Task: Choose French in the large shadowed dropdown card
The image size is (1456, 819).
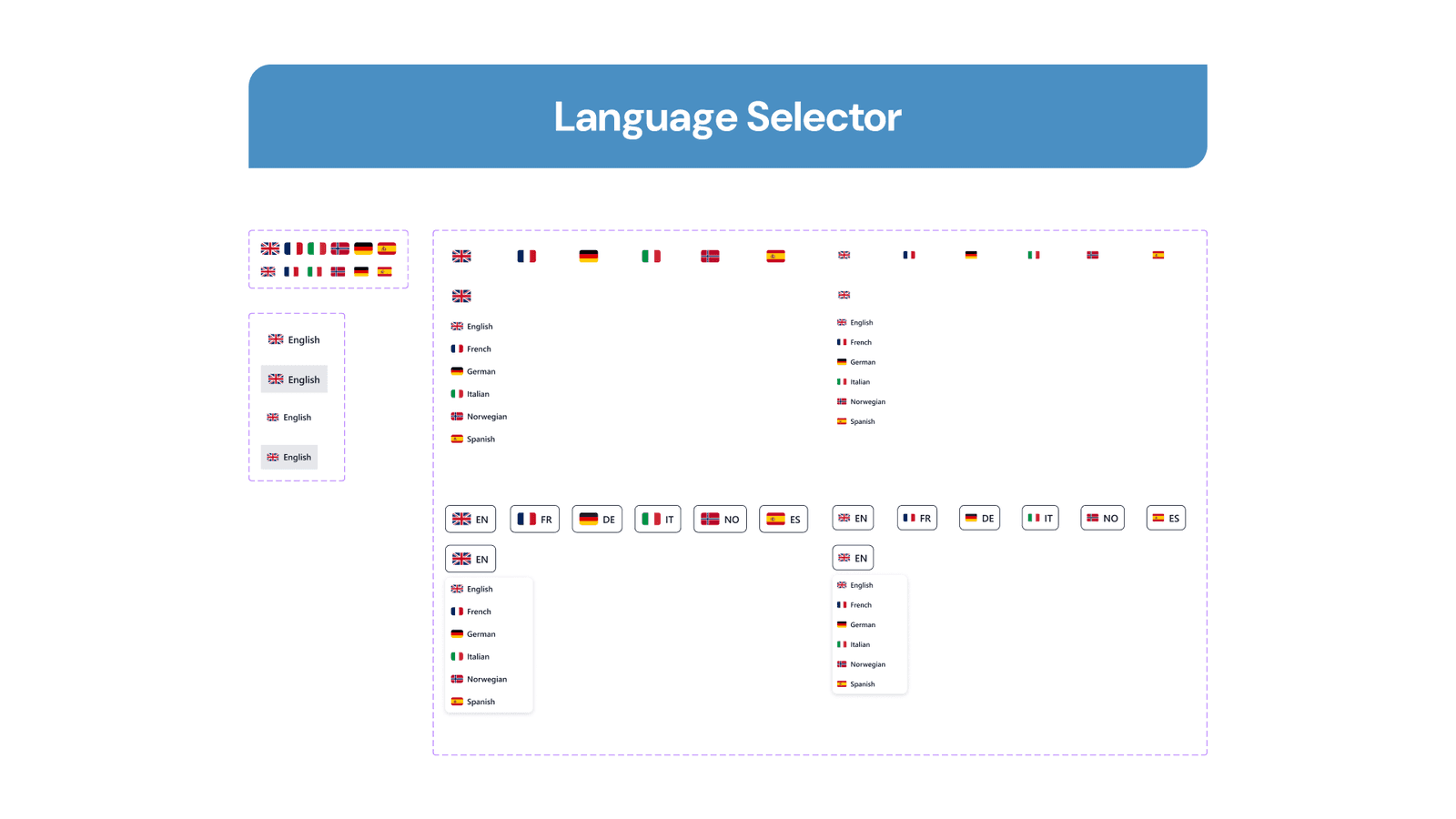Action: coord(489,612)
